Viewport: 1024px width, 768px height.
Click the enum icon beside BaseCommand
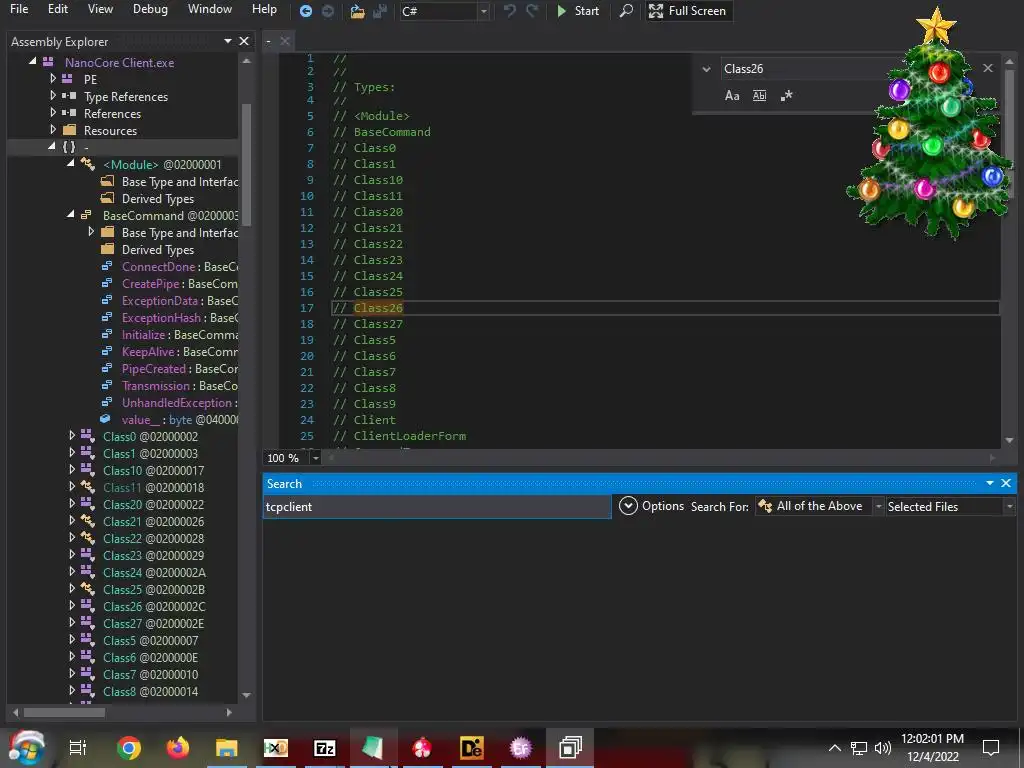pos(86,215)
